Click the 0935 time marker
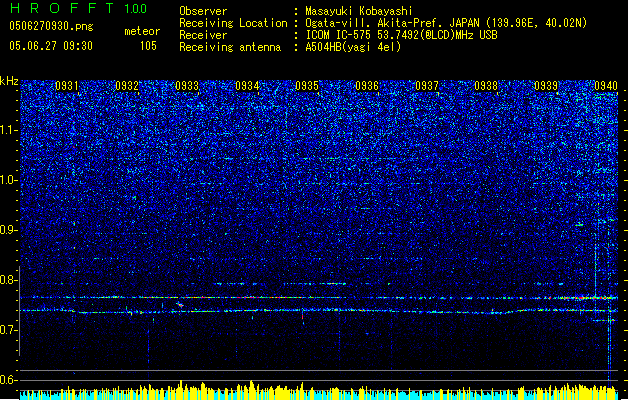This screenshot has height=400, width=629. click(x=307, y=86)
